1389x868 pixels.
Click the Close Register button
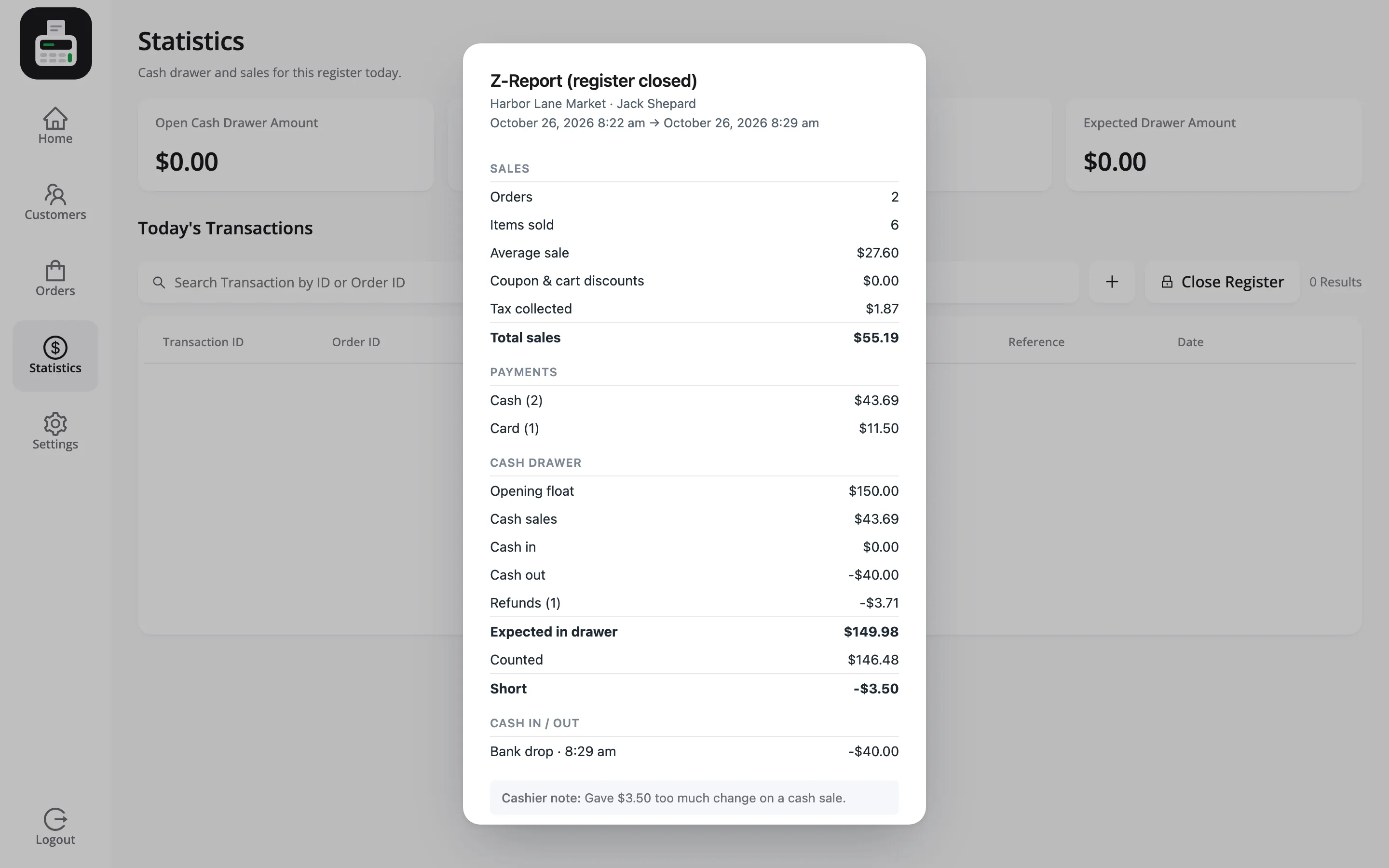(1222, 282)
